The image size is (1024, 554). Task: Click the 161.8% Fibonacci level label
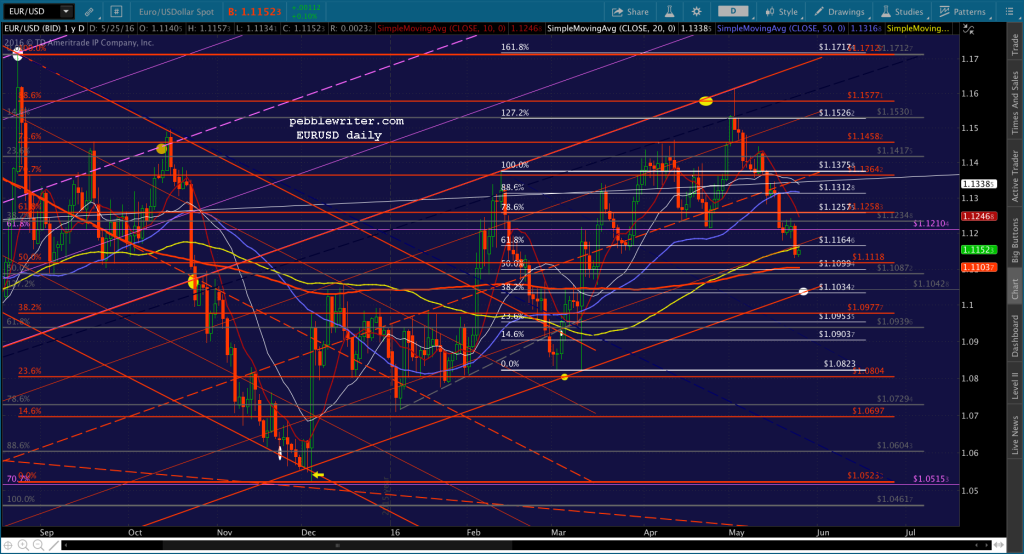(515, 47)
